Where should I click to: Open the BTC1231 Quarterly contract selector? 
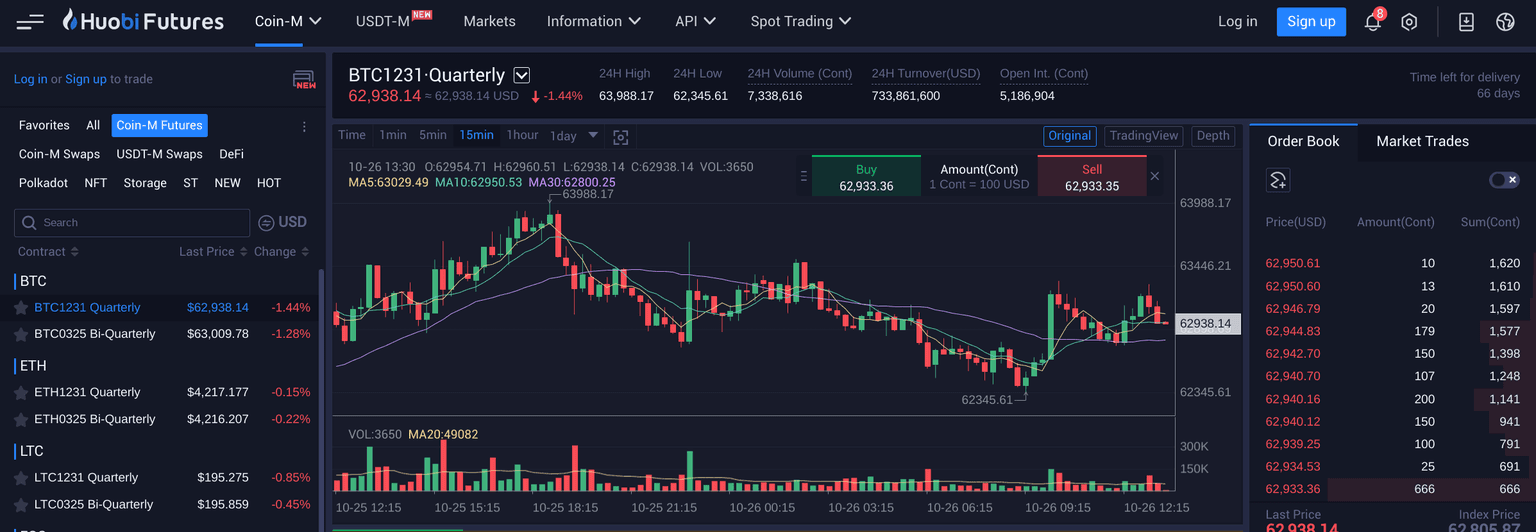(x=521, y=75)
